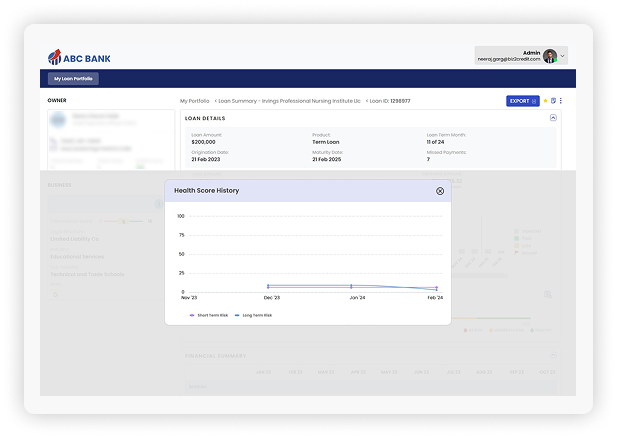Open the three-dot more options menu
Image resolution: width=617 pixels, height=438 pixels.
click(561, 101)
